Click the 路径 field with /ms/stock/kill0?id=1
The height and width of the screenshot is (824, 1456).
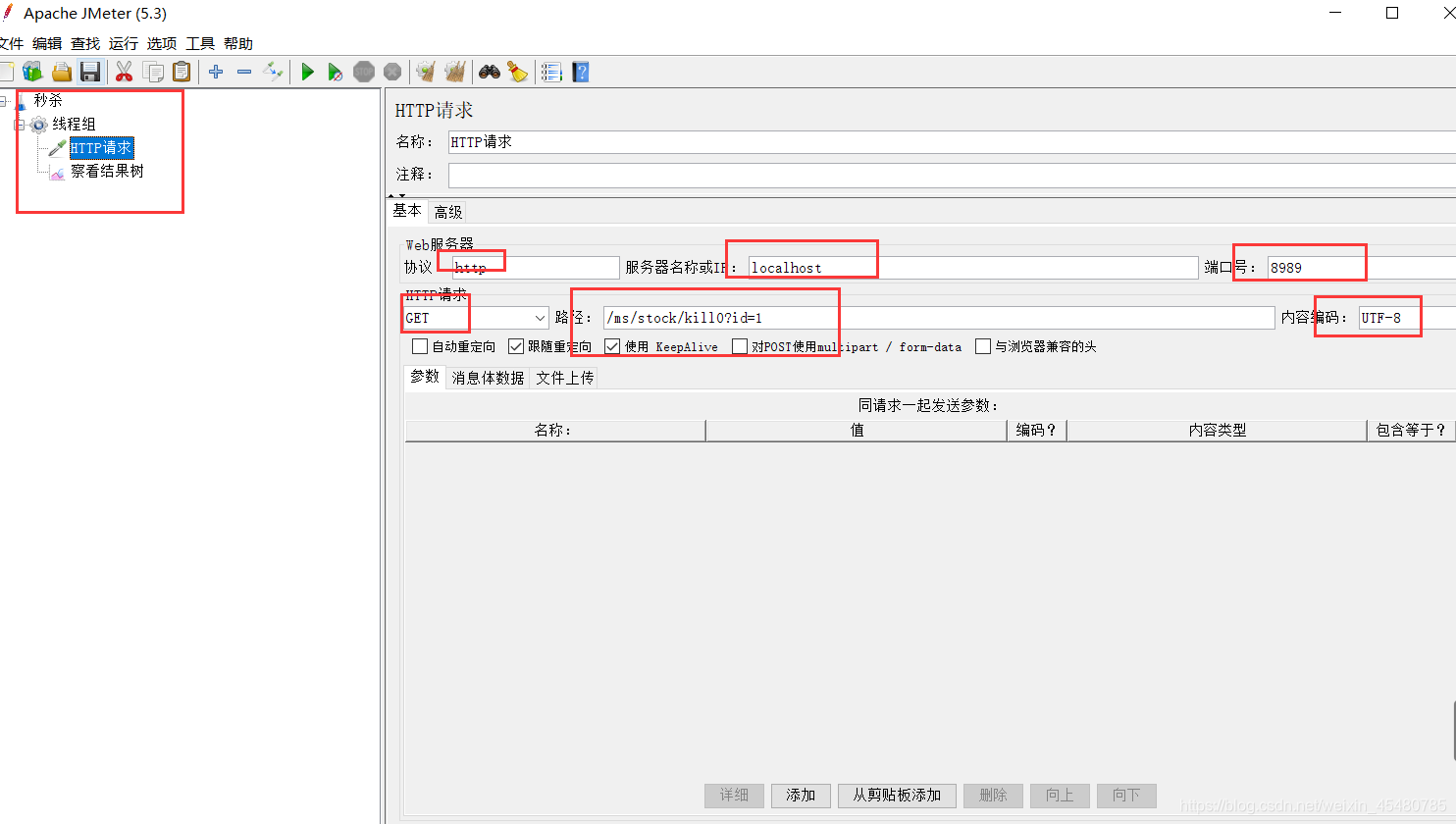point(939,318)
